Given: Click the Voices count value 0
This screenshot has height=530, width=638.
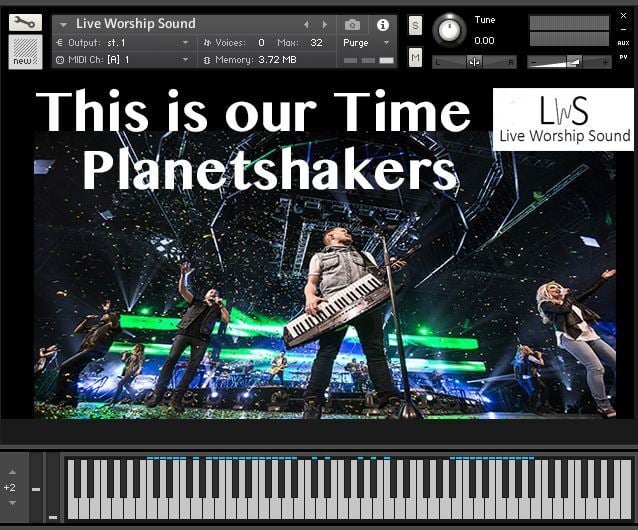Looking at the screenshot, I should point(261,42).
